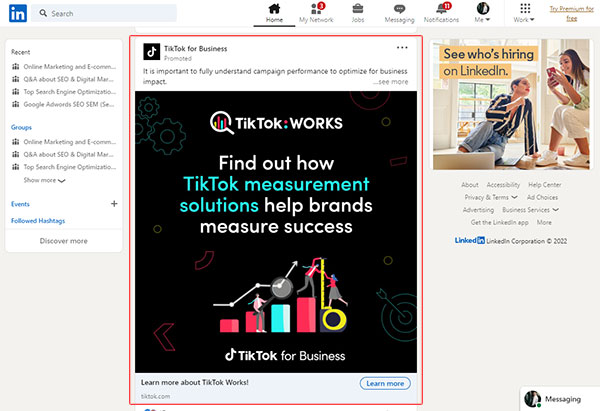
Task: Open the Me profile menu
Action: click(483, 13)
